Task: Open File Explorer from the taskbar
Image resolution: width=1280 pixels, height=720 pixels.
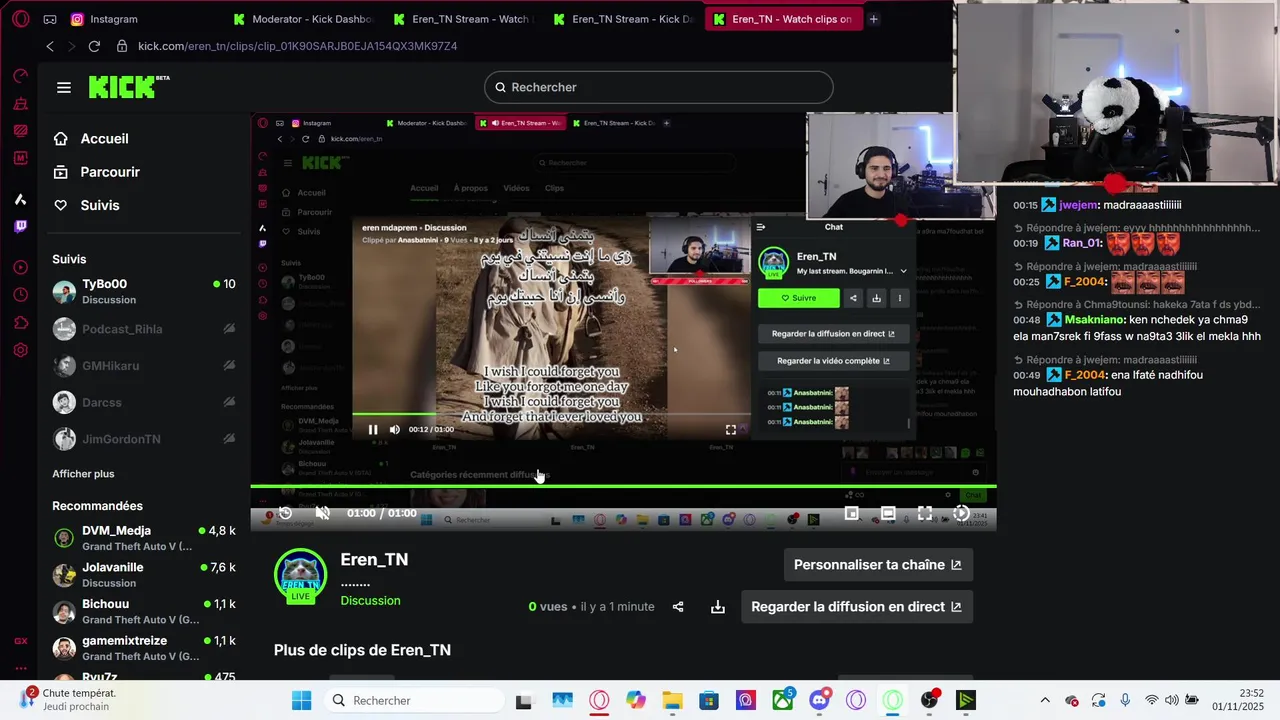Action: [x=672, y=701]
